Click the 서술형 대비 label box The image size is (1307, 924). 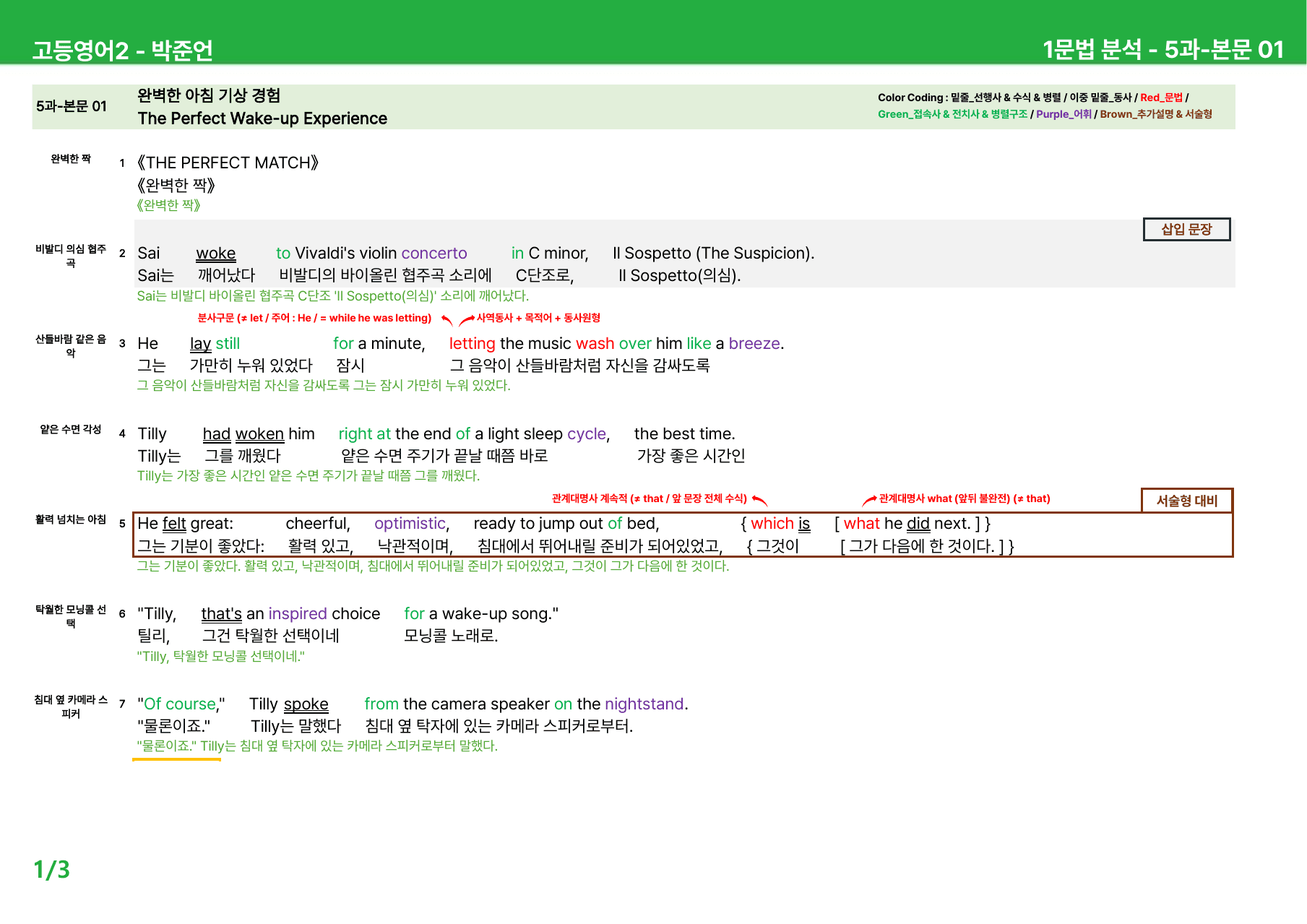1186,501
